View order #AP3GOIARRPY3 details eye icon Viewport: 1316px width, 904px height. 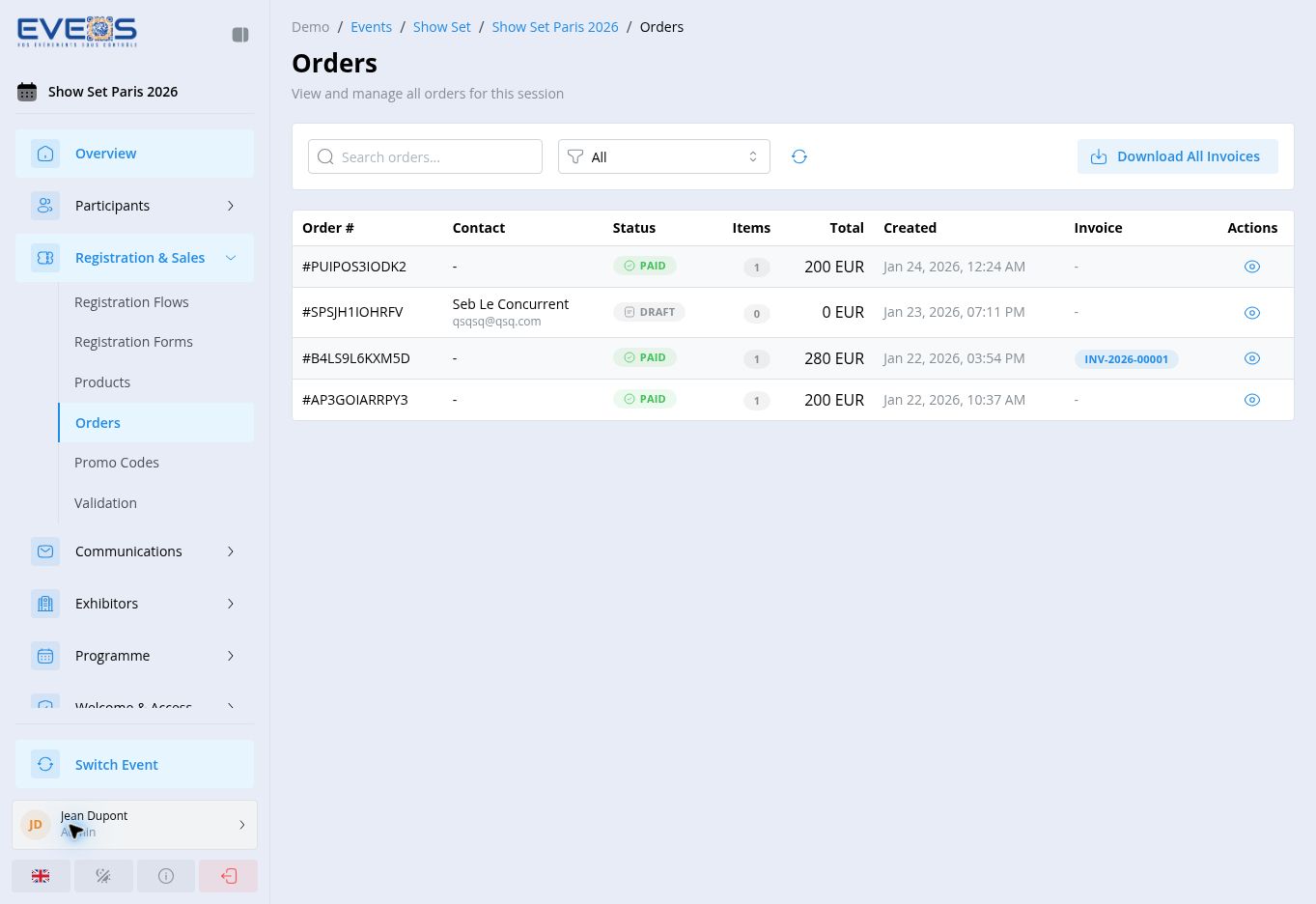(1252, 400)
